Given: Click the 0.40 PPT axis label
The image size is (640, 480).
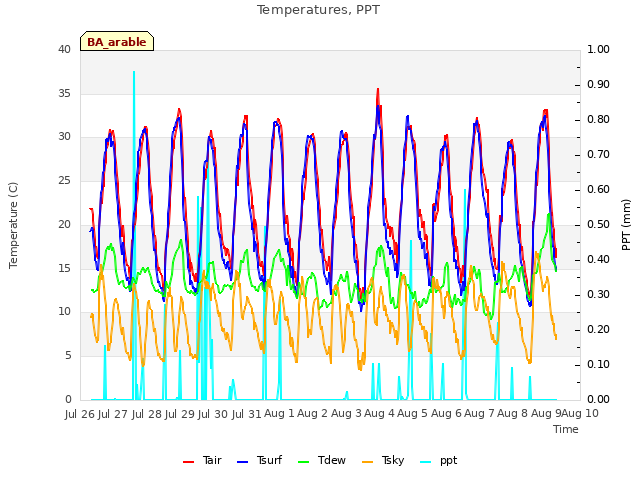Looking at the screenshot, I should 598,260.
